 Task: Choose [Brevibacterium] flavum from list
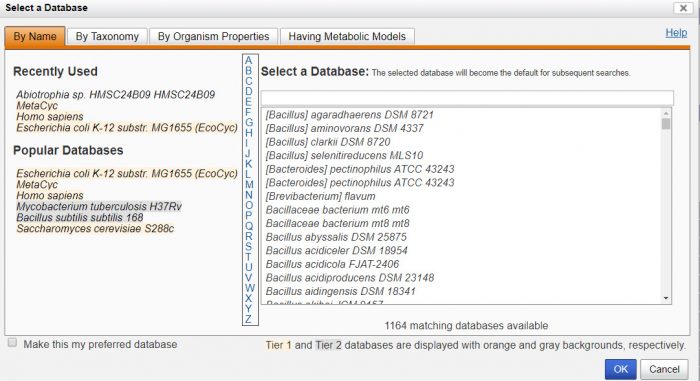(321, 196)
